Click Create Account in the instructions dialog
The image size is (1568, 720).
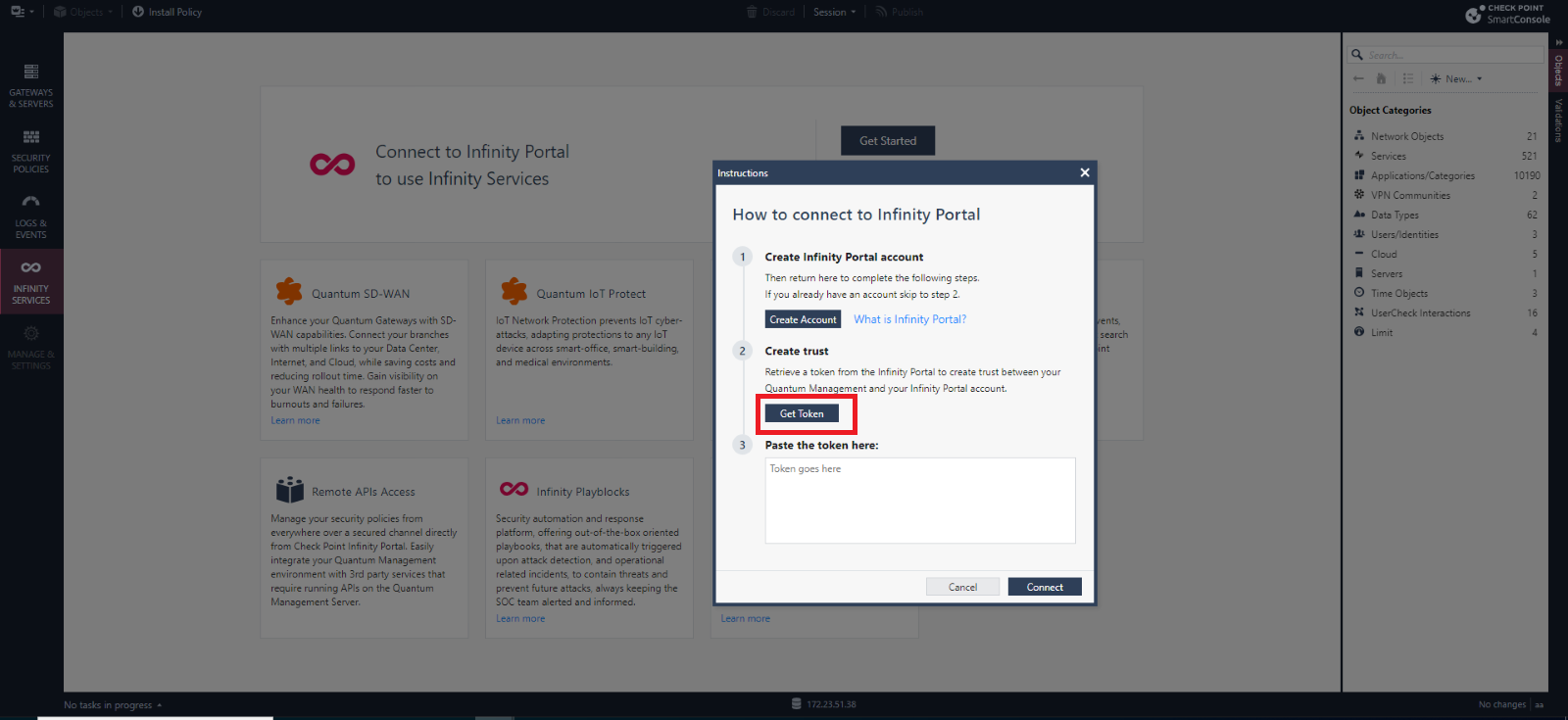point(803,319)
